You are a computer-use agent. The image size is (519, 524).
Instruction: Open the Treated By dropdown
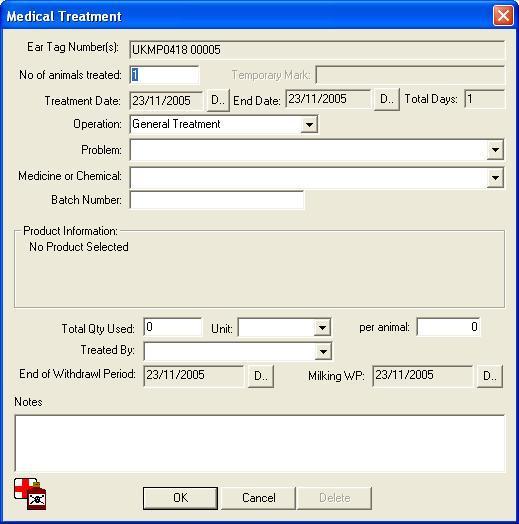pos(323,351)
